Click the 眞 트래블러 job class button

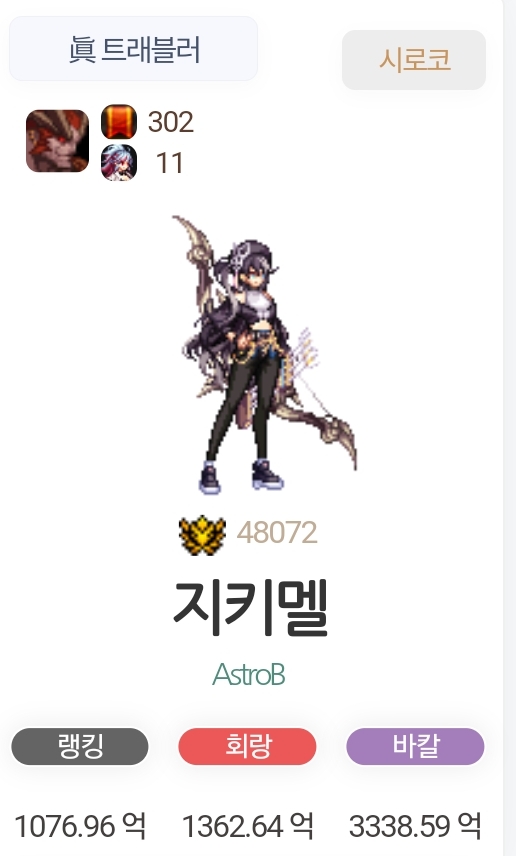pos(133,49)
